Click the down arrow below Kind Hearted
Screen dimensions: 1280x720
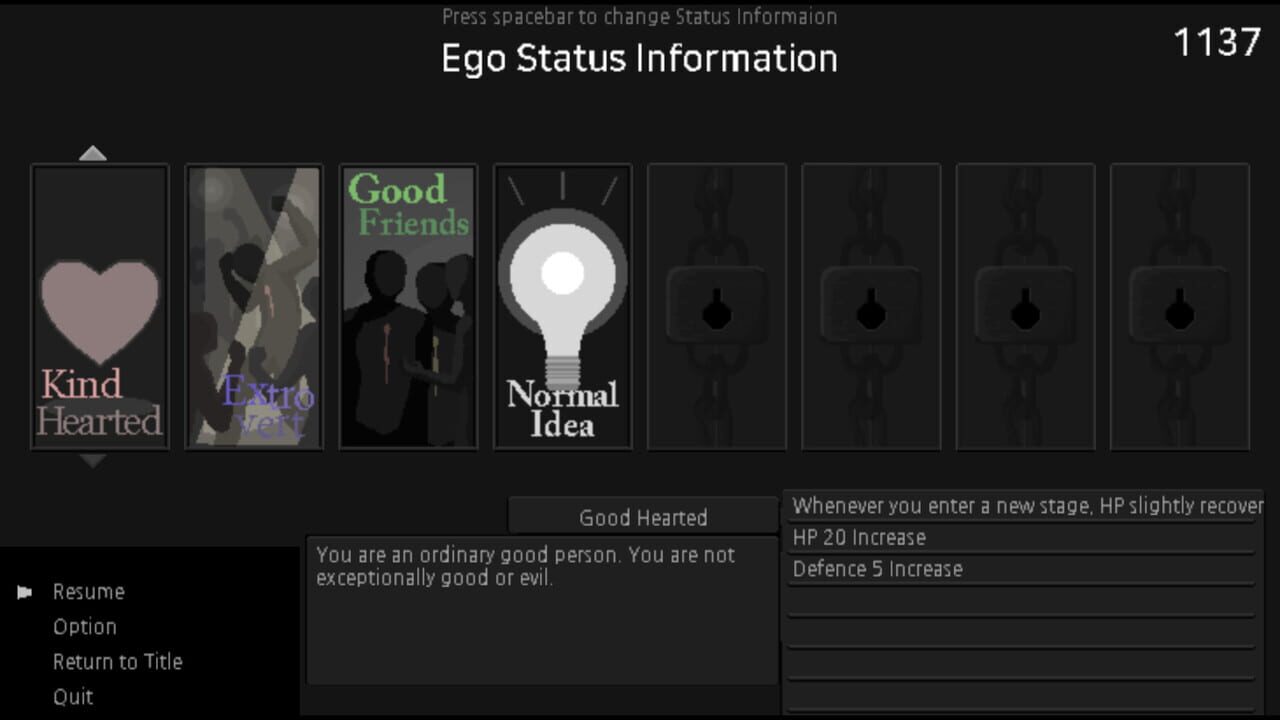92,460
